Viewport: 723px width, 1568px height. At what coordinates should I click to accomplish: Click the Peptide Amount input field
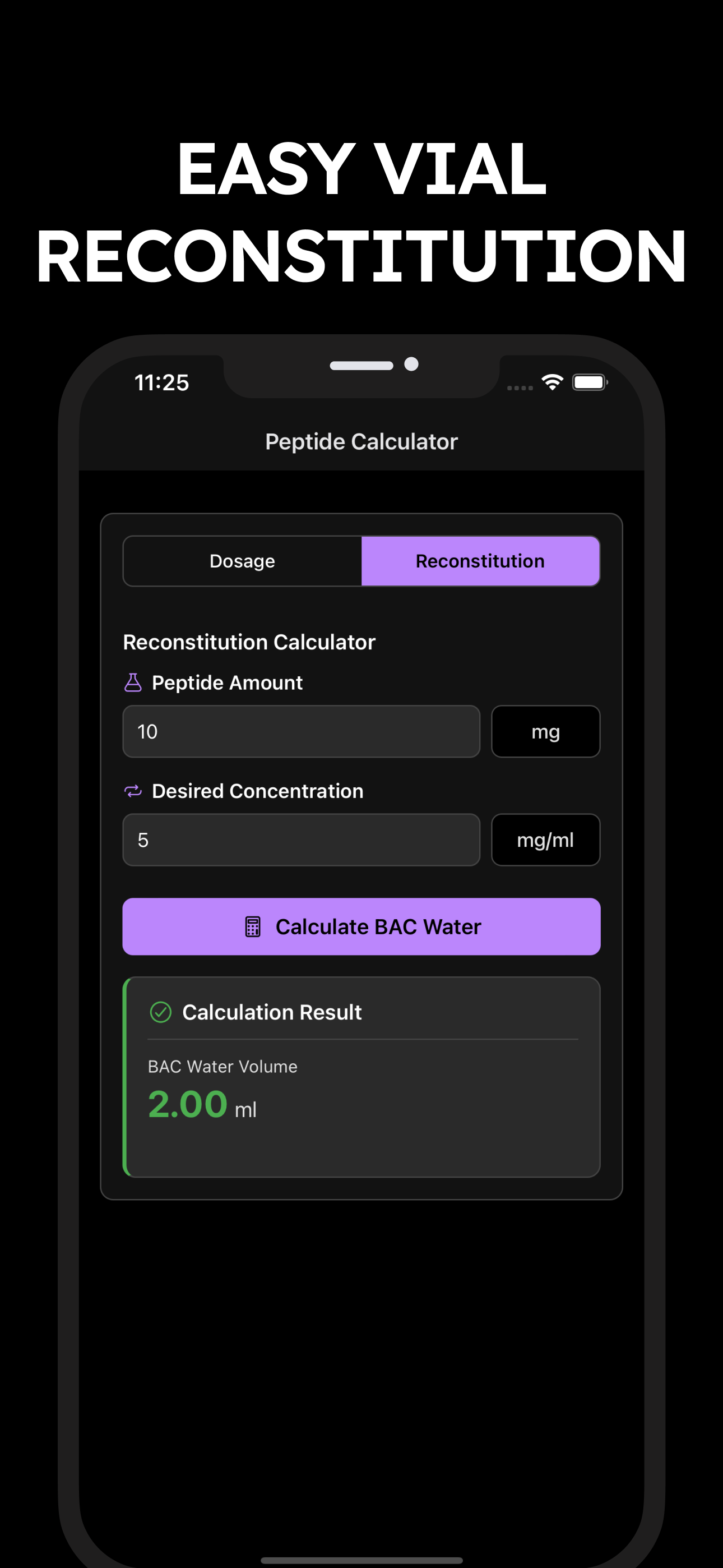pos(302,732)
